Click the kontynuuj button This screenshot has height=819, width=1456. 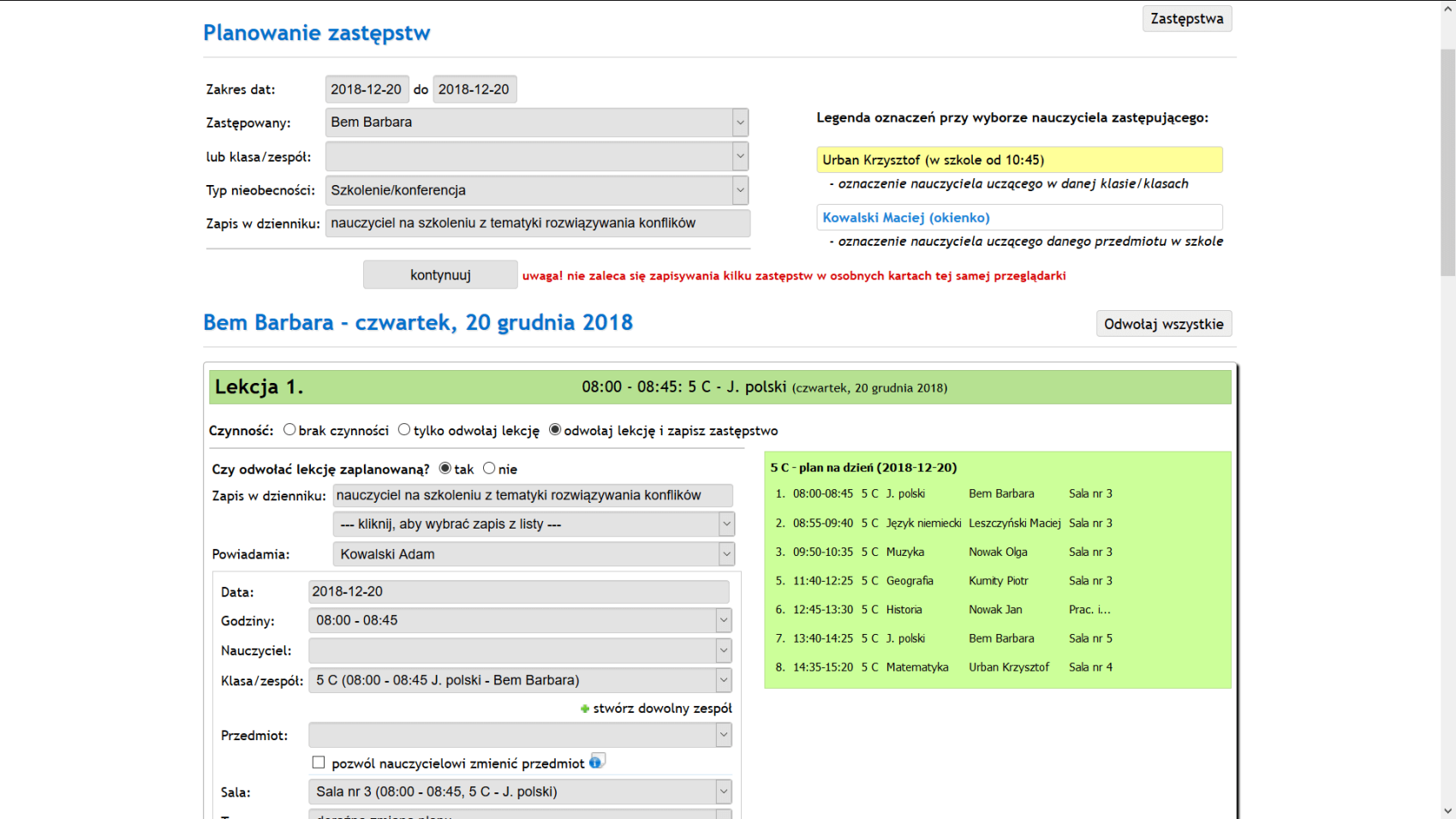(440, 275)
